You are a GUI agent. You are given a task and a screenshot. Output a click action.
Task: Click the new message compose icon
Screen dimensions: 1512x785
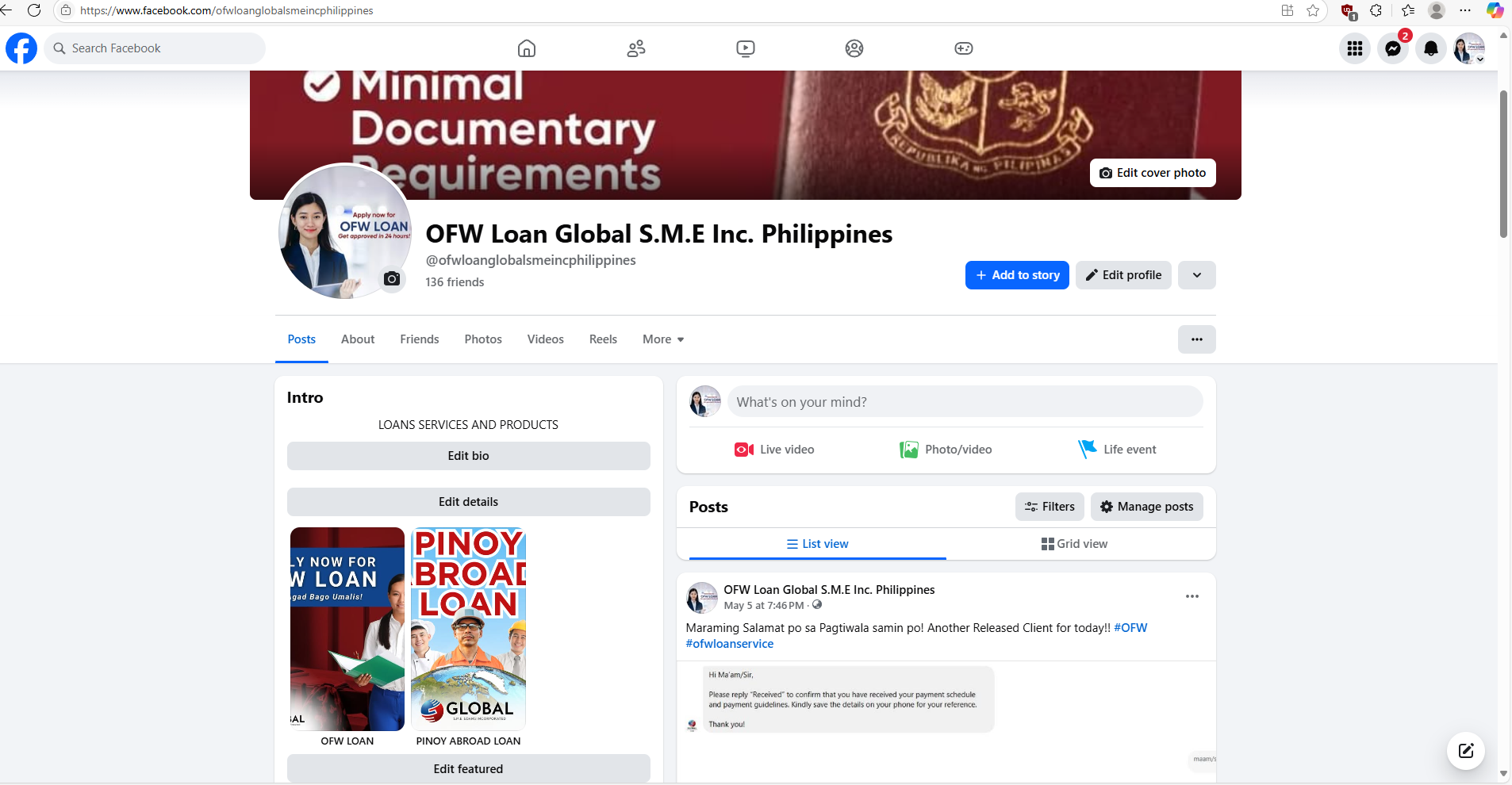coord(1466,750)
